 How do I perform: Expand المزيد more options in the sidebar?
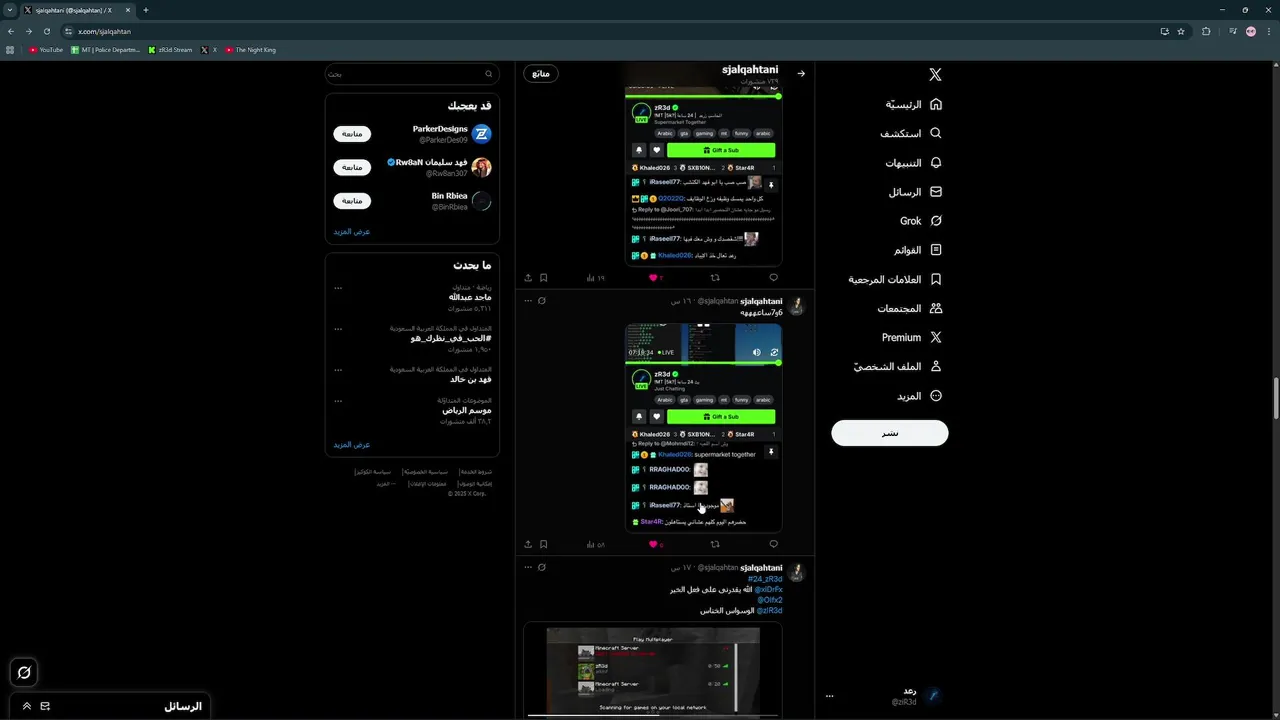pyautogui.click(x=919, y=396)
